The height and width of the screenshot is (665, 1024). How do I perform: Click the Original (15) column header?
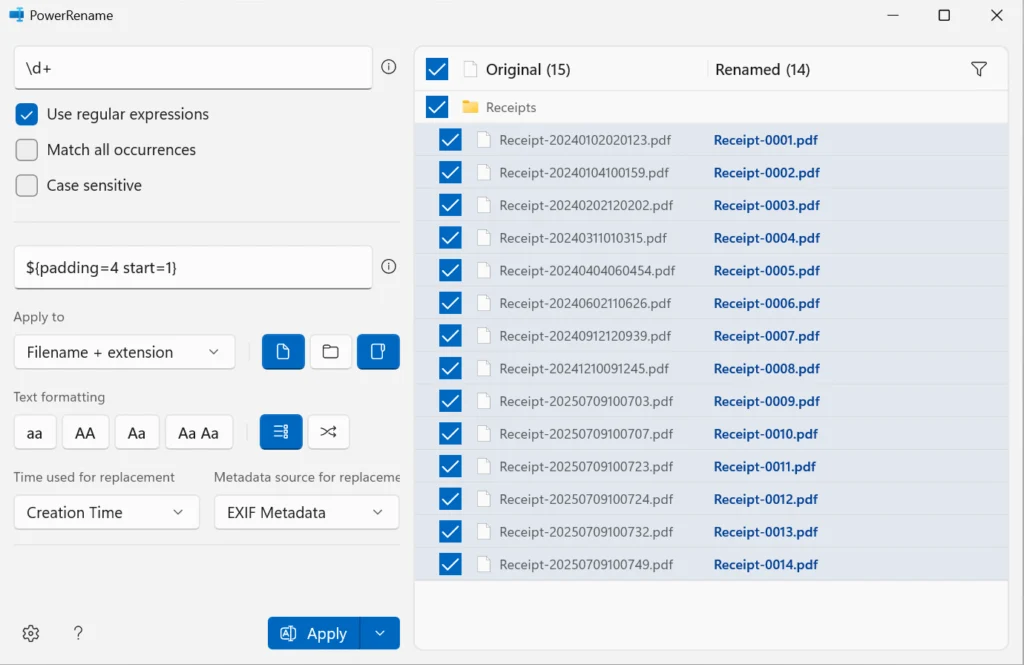tap(528, 69)
